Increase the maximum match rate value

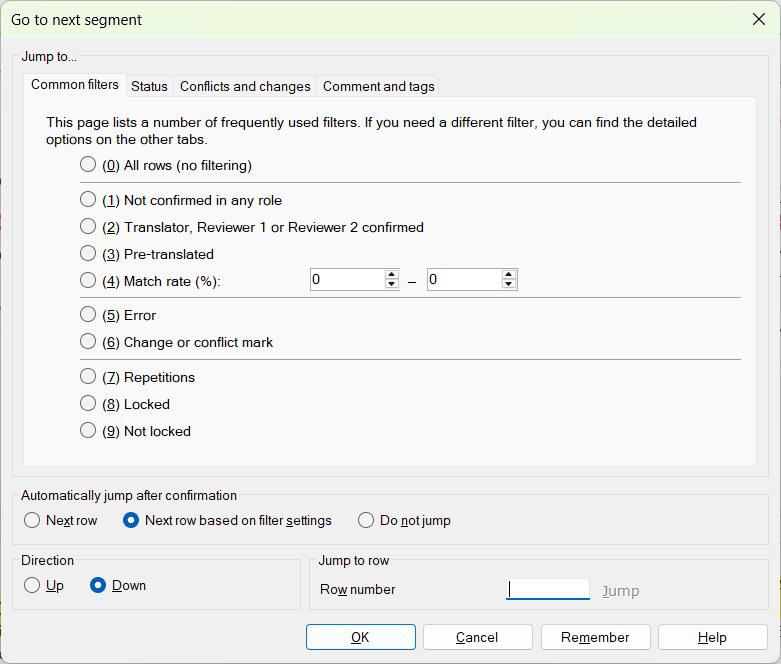509,275
